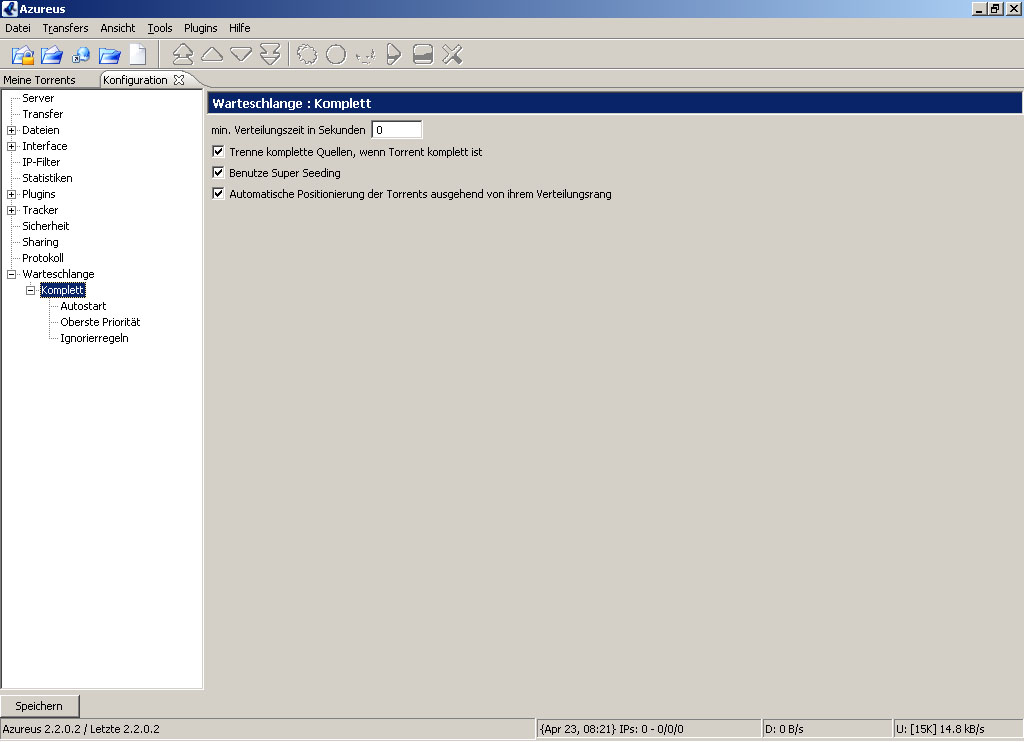This screenshot has width=1024, height=742.
Task: Click the open folder icon
Action: coord(110,55)
